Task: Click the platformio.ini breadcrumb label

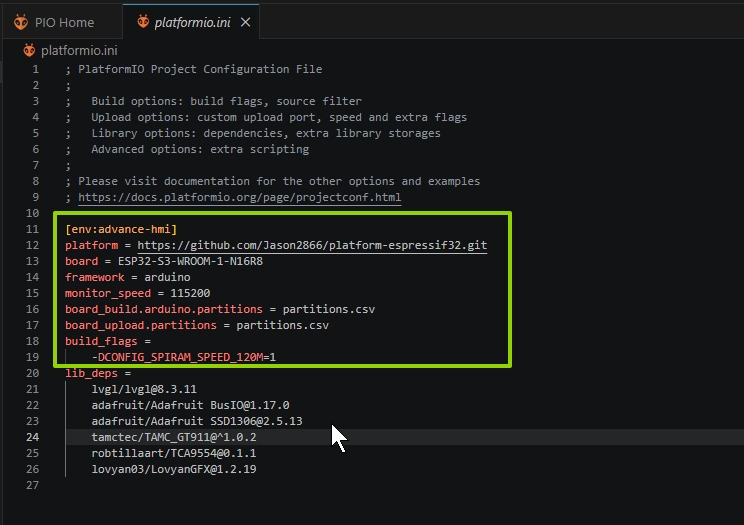Action: pyautogui.click(x=79, y=50)
